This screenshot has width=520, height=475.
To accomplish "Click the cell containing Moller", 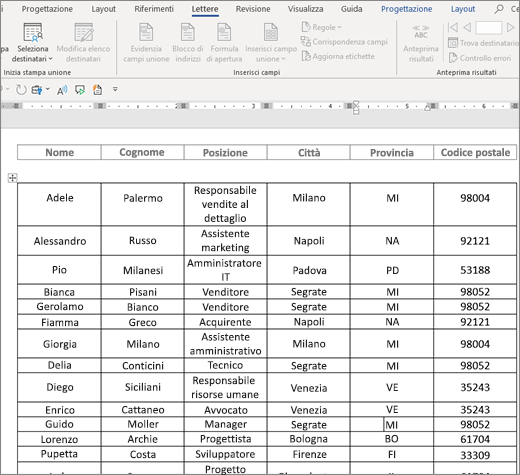I will (142, 424).
